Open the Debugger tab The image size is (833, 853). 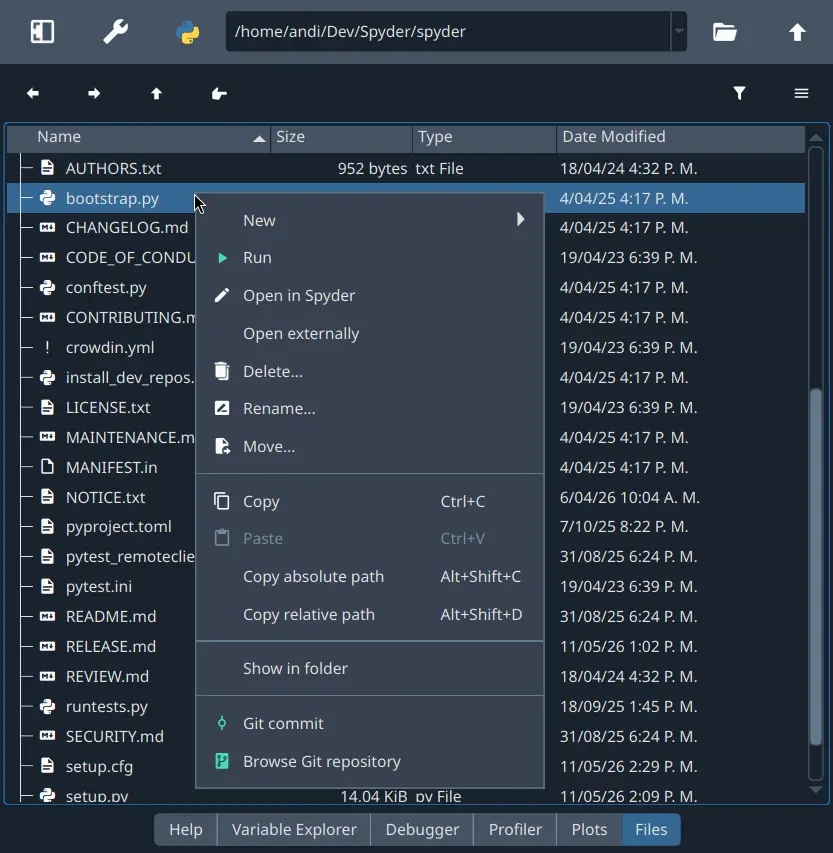(x=422, y=830)
